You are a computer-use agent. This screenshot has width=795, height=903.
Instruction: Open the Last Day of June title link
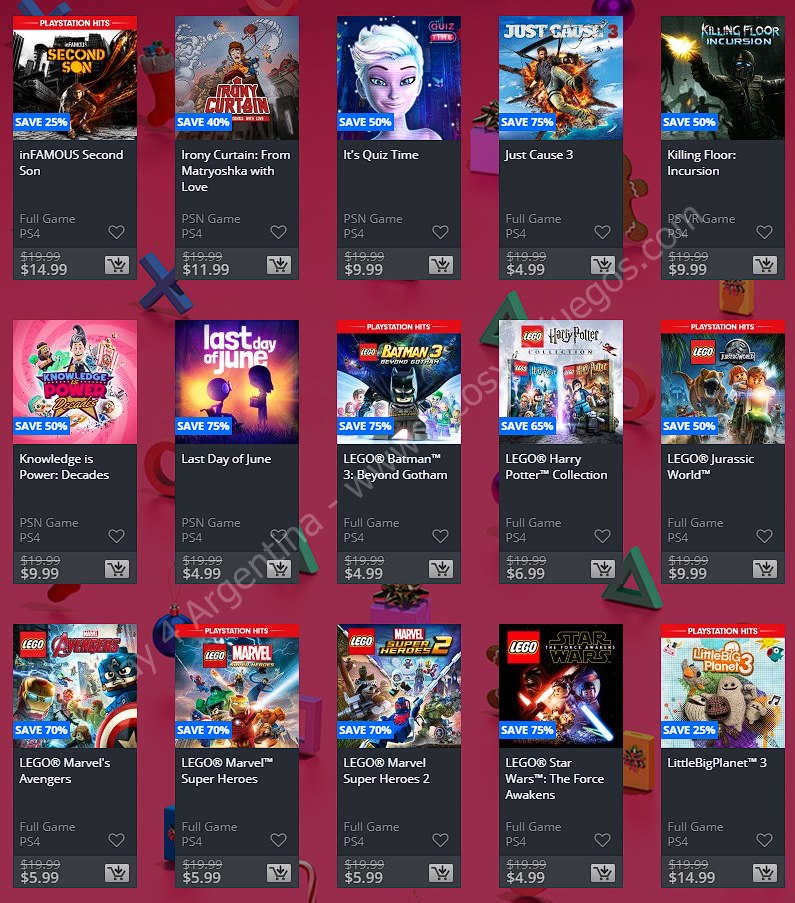[226, 459]
